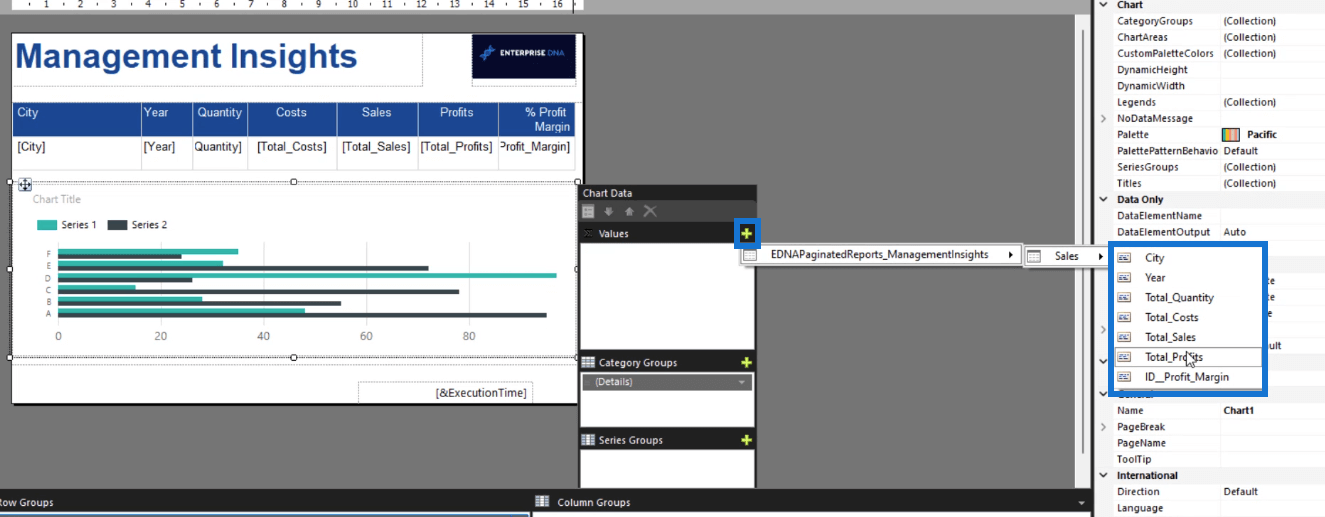This screenshot has width=1325, height=517.
Task: Select the Profits column header cell
Action: pyautogui.click(x=457, y=119)
